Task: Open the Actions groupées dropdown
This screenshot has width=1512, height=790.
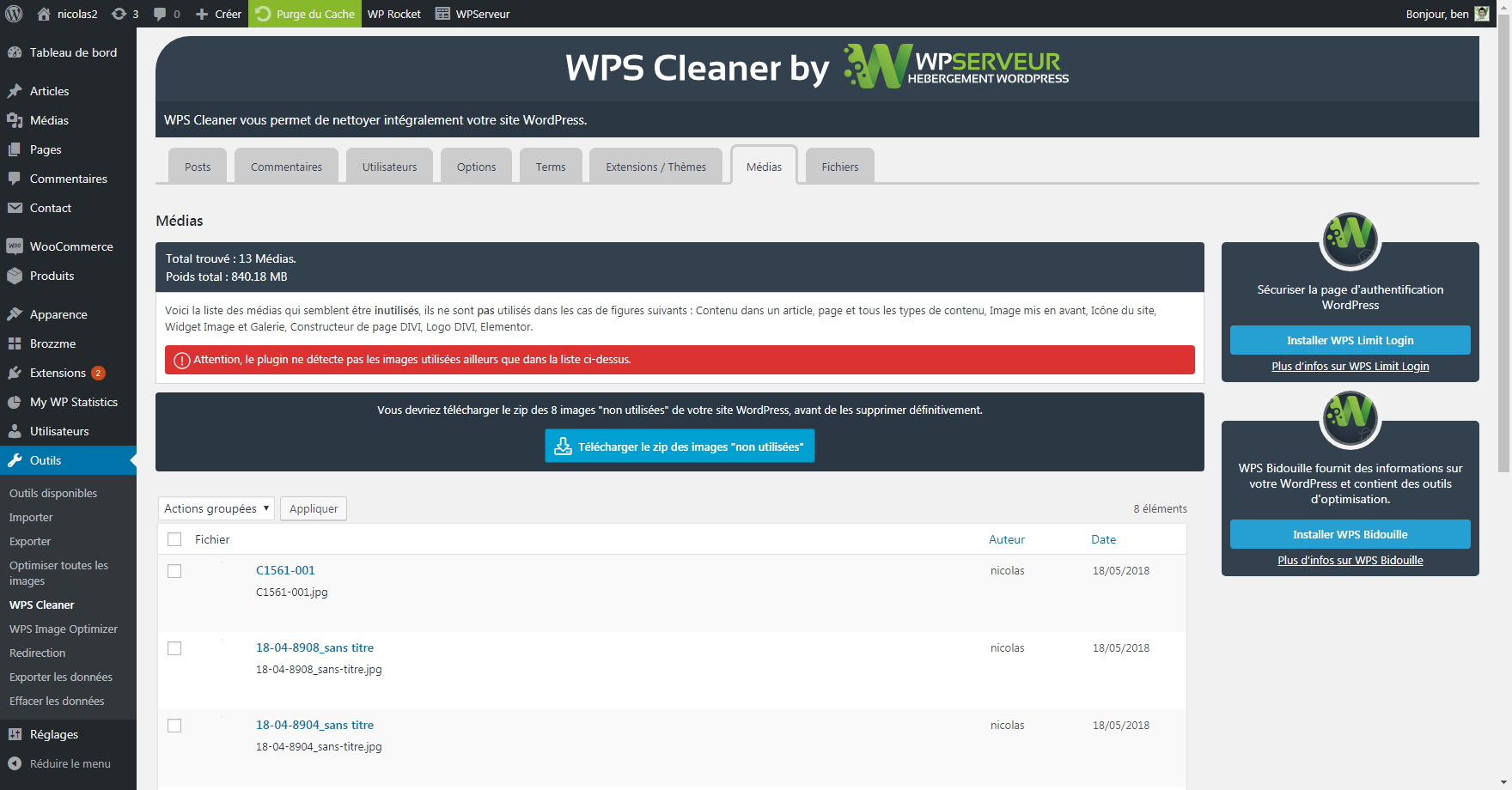Action: click(216, 508)
